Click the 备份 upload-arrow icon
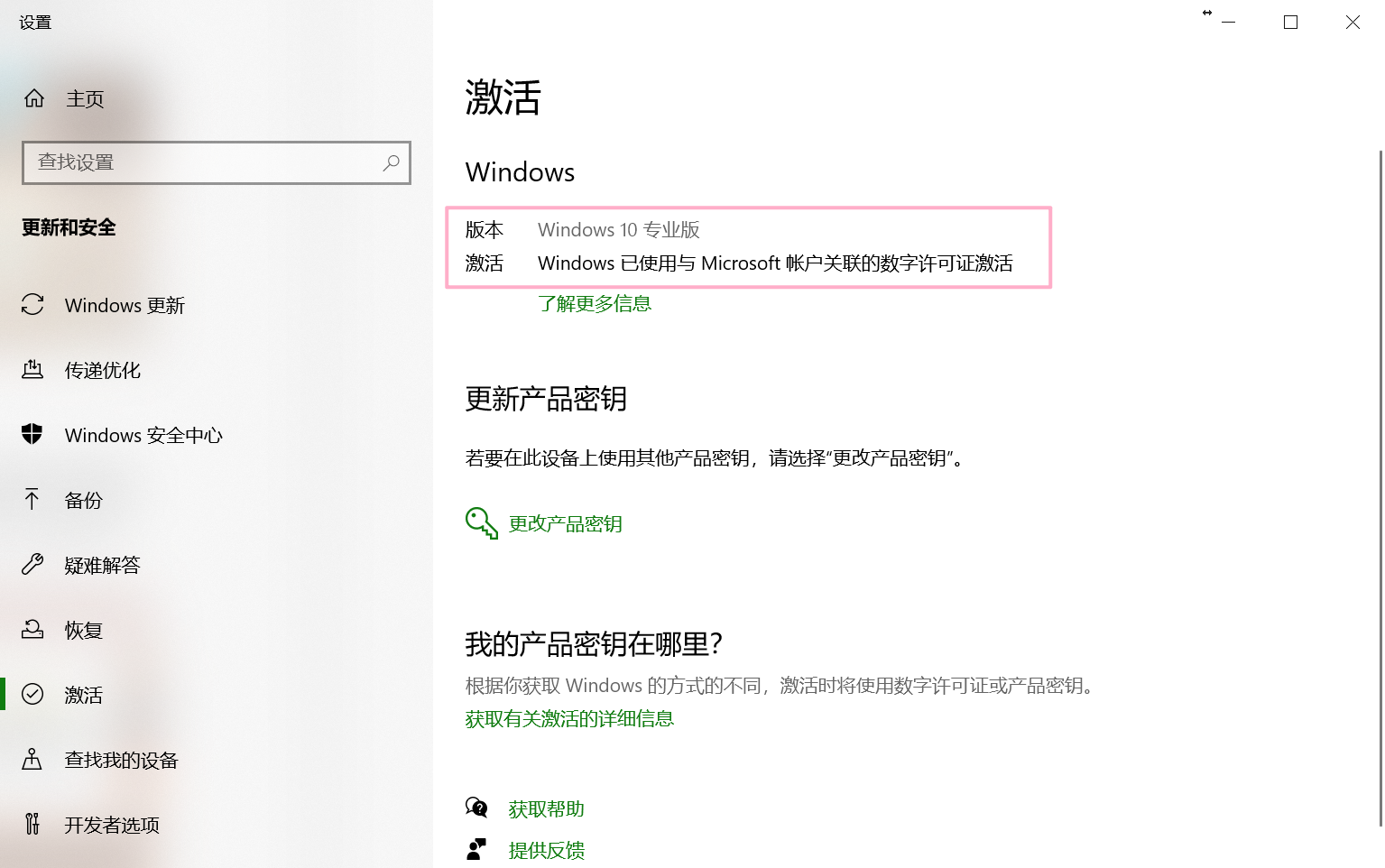 point(32,500)
